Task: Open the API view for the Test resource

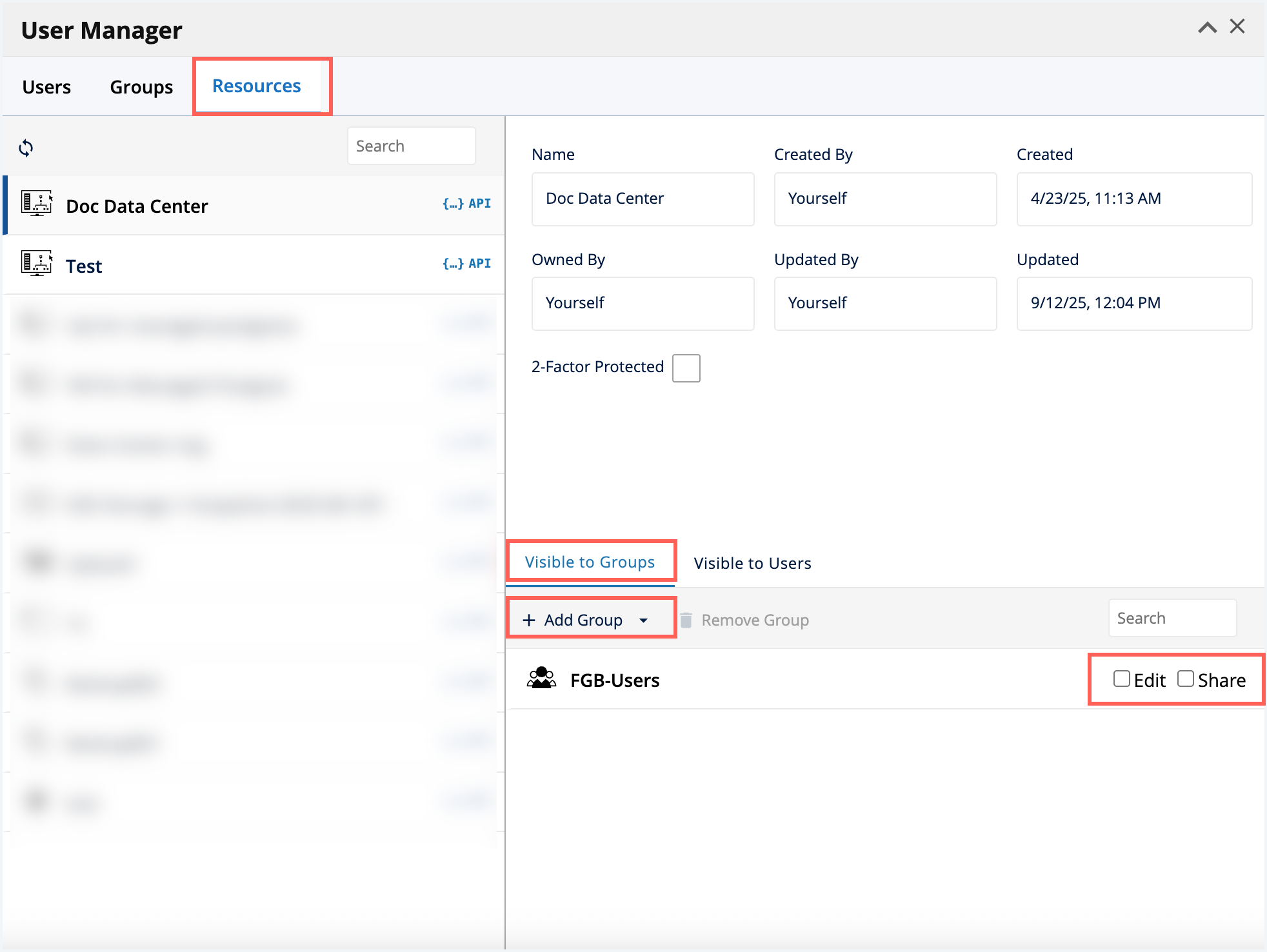Action: point(467,263)
